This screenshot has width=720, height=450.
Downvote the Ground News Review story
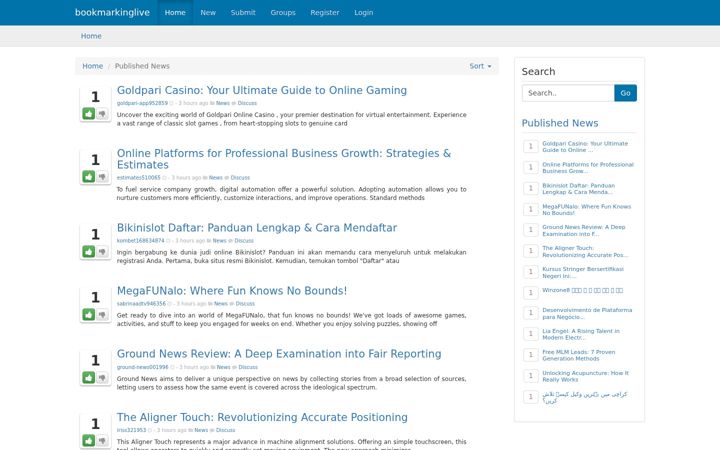pos(102,377)
